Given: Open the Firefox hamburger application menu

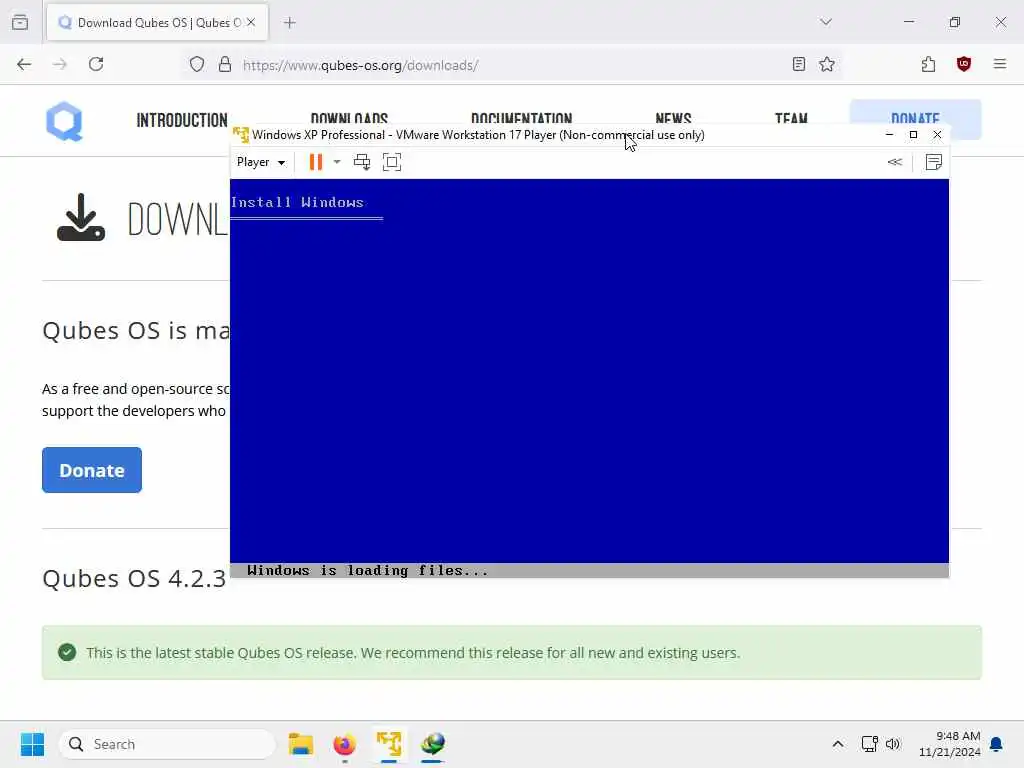Looking at the screenshot, I should coord(1000,64).
